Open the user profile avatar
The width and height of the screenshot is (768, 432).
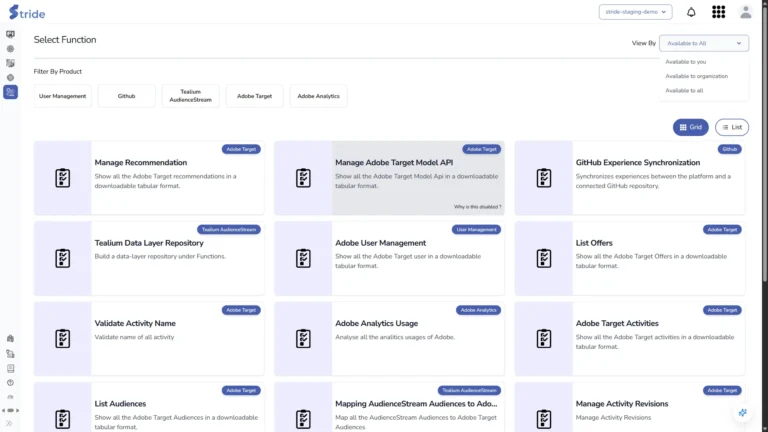745,12
